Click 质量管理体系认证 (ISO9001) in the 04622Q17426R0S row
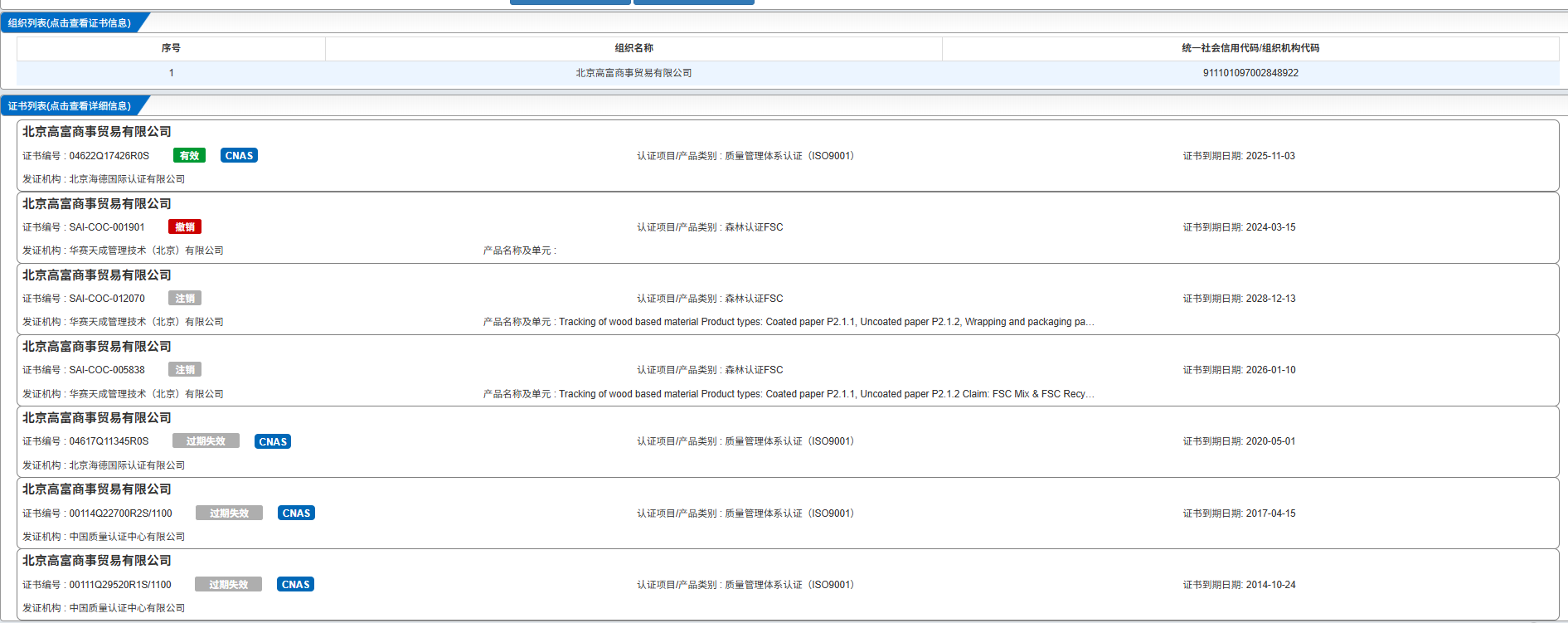Screen dimensions: 1568x623 click(x=790, y=156)
